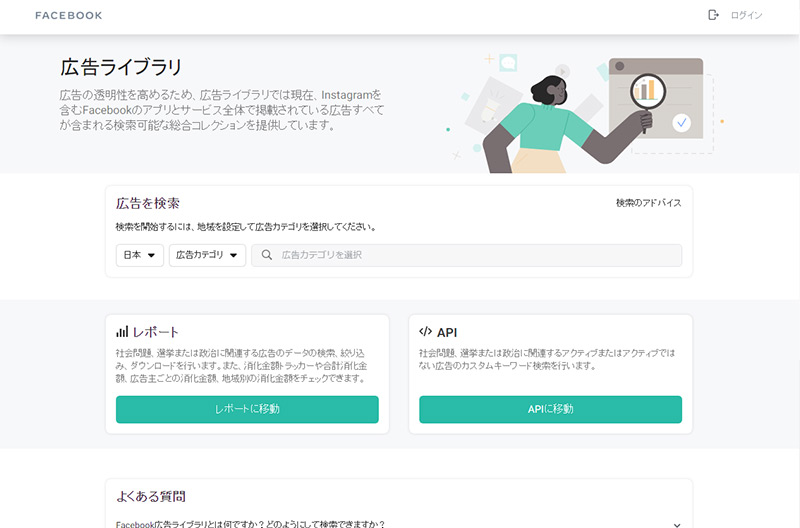Image resolution: width=800 pixels, height=528 pixels.
Task: Open the 日本 country dropdown
Action: pos(139,255)
